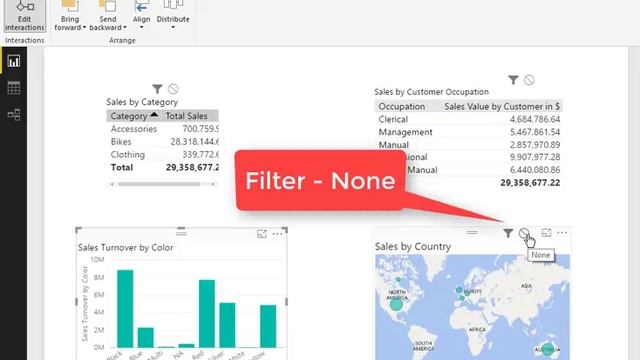Set None interaction on Sales by Country map

tap(524, 233)
